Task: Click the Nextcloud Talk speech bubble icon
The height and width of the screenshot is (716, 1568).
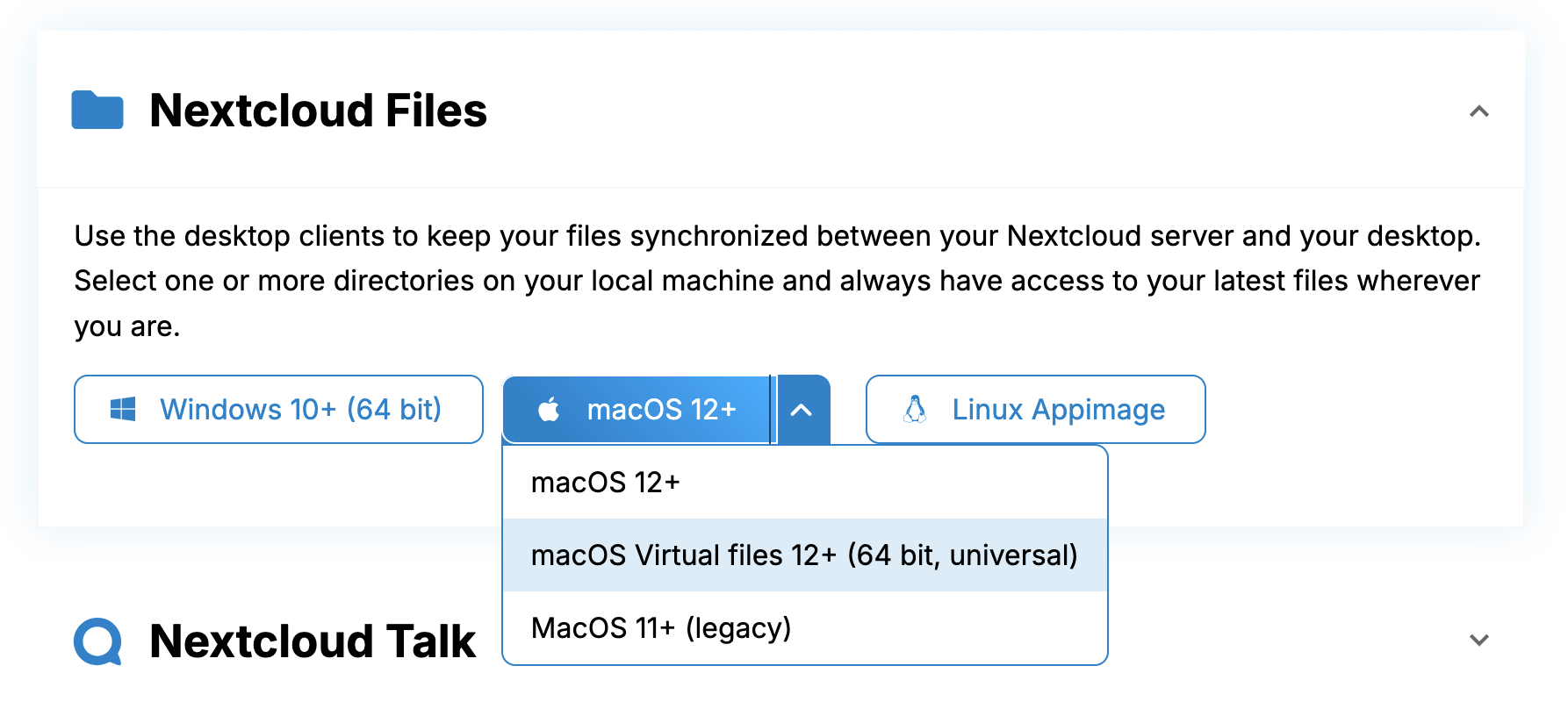Action: pyautogui.click(x=97, y=641)
